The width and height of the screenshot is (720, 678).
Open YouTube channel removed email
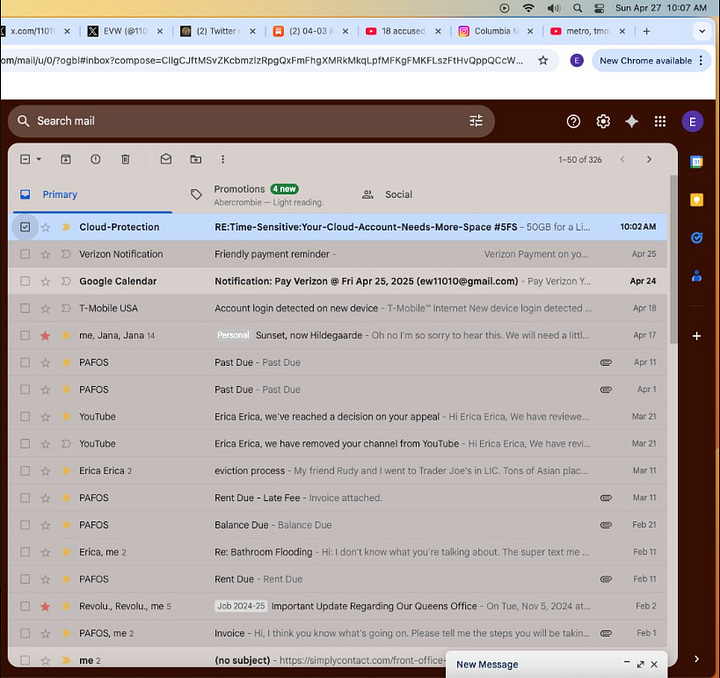click(x=338, y=444)
